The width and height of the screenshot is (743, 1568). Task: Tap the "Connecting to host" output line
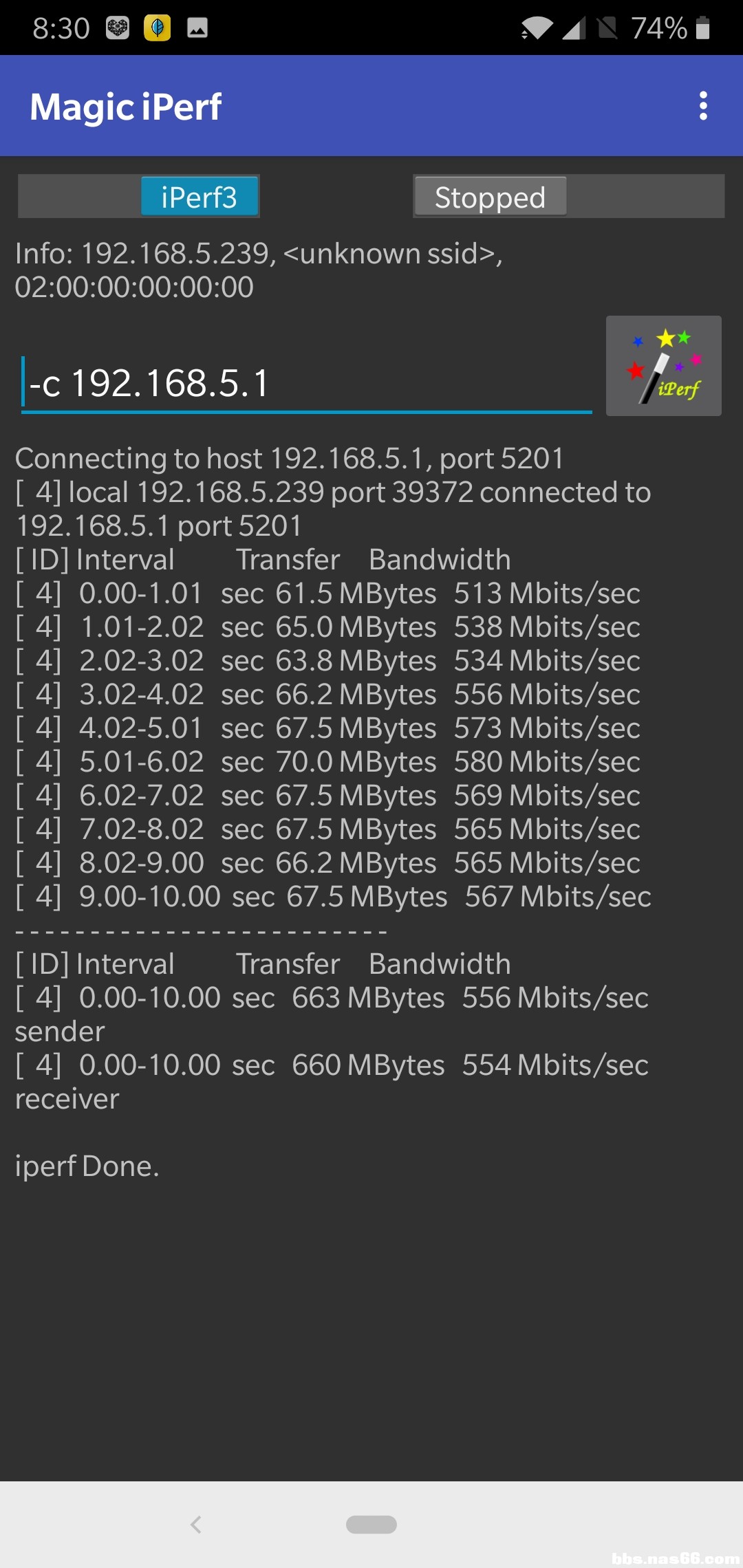pyautogui.click(x=289, y=459)
